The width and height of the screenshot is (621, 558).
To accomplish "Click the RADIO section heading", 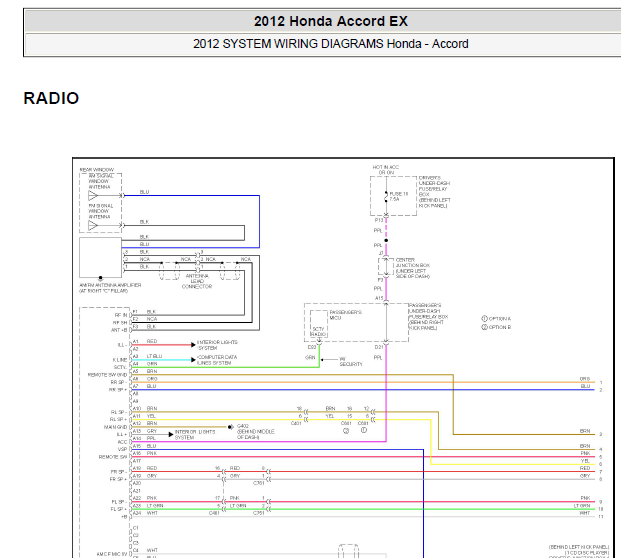I will (51, 98).
